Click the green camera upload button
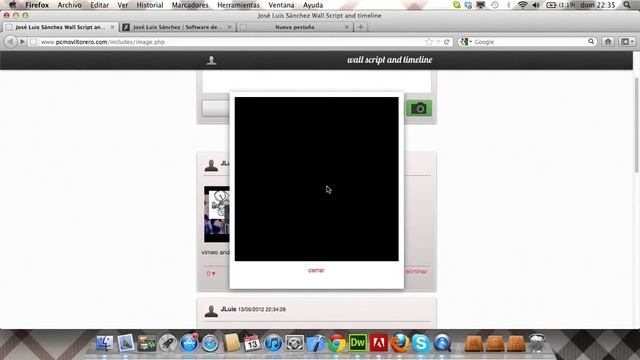This screenshot has height=360, width=640. click(x=419, y=108)
